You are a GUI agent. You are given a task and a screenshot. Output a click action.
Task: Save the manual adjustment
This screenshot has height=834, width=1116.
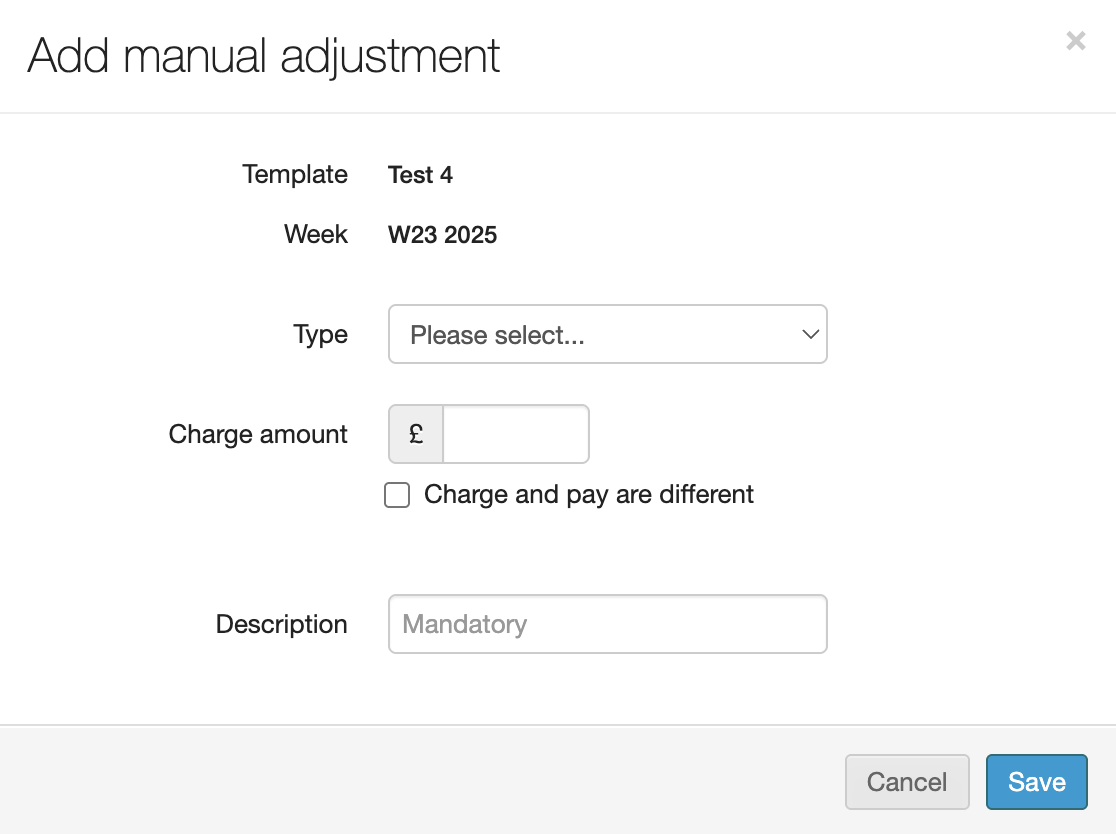1036,781
